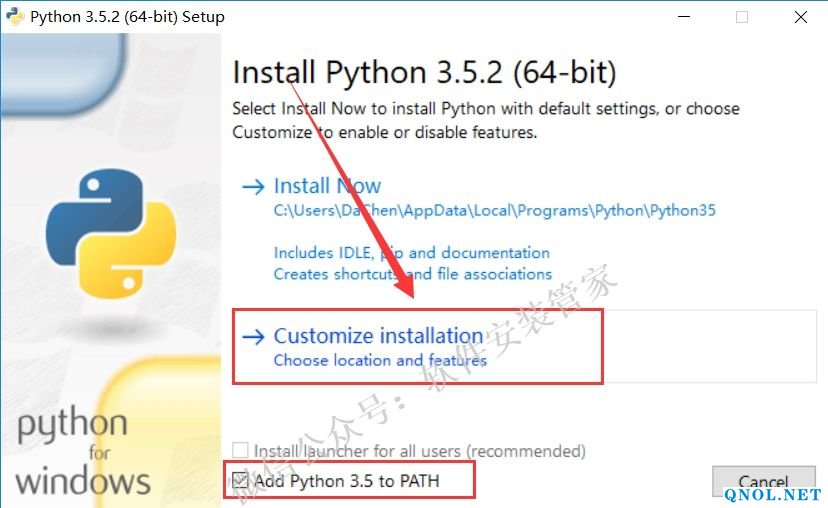Click 'Includes IDLE, pip and documentation' text
Viewport: 828px width, 508px height.
point(411,253)
